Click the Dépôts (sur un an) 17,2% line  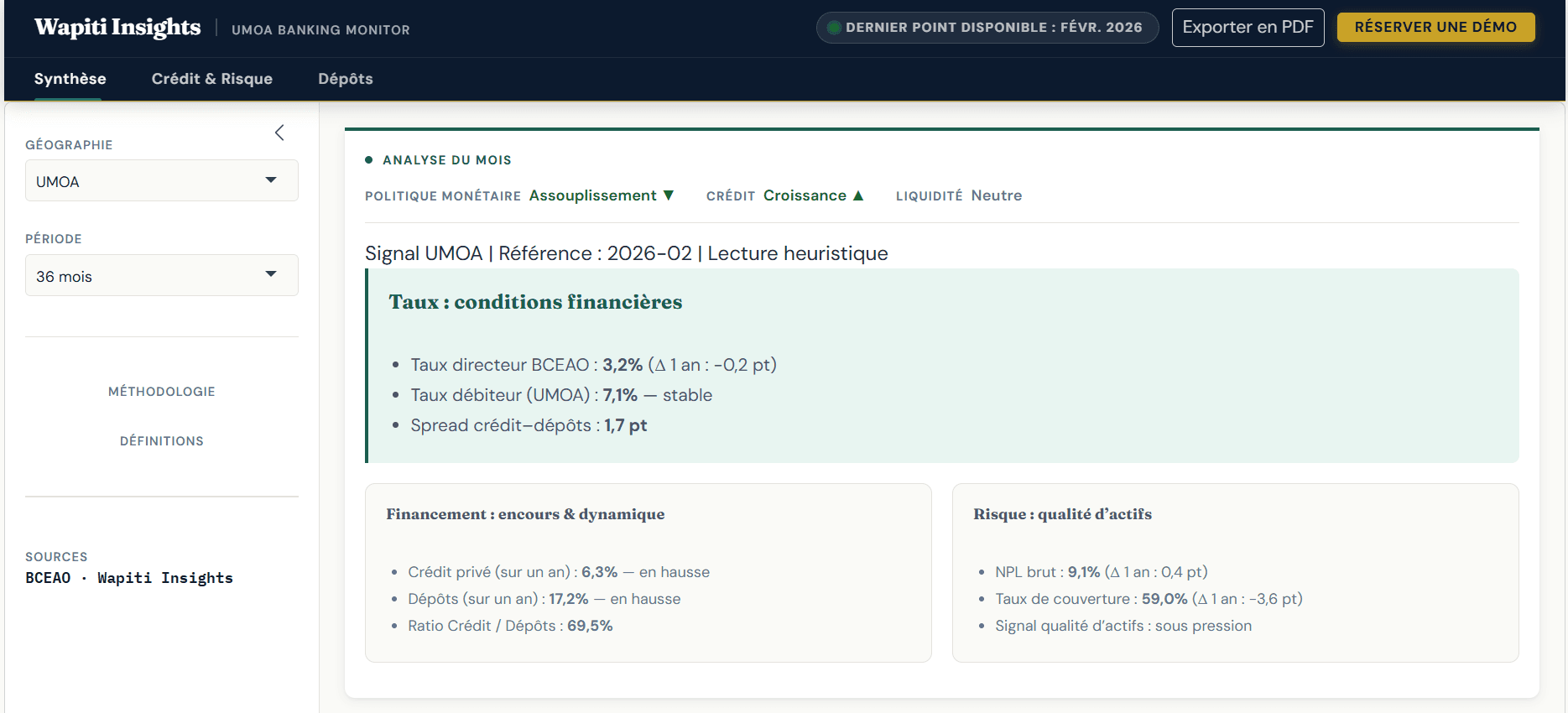click(x=544, y=599)
